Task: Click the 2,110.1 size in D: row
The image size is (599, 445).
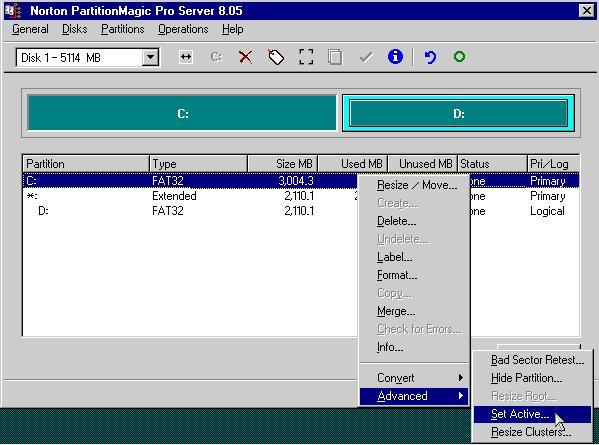Action: point(299,211)
